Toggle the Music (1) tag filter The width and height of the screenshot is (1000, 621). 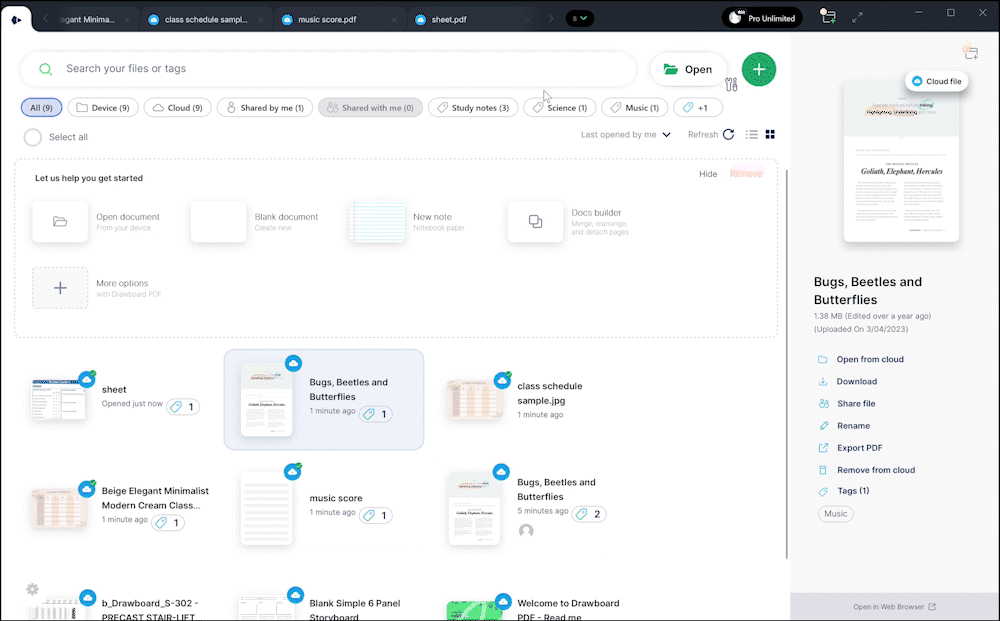(x=635, y=108)
